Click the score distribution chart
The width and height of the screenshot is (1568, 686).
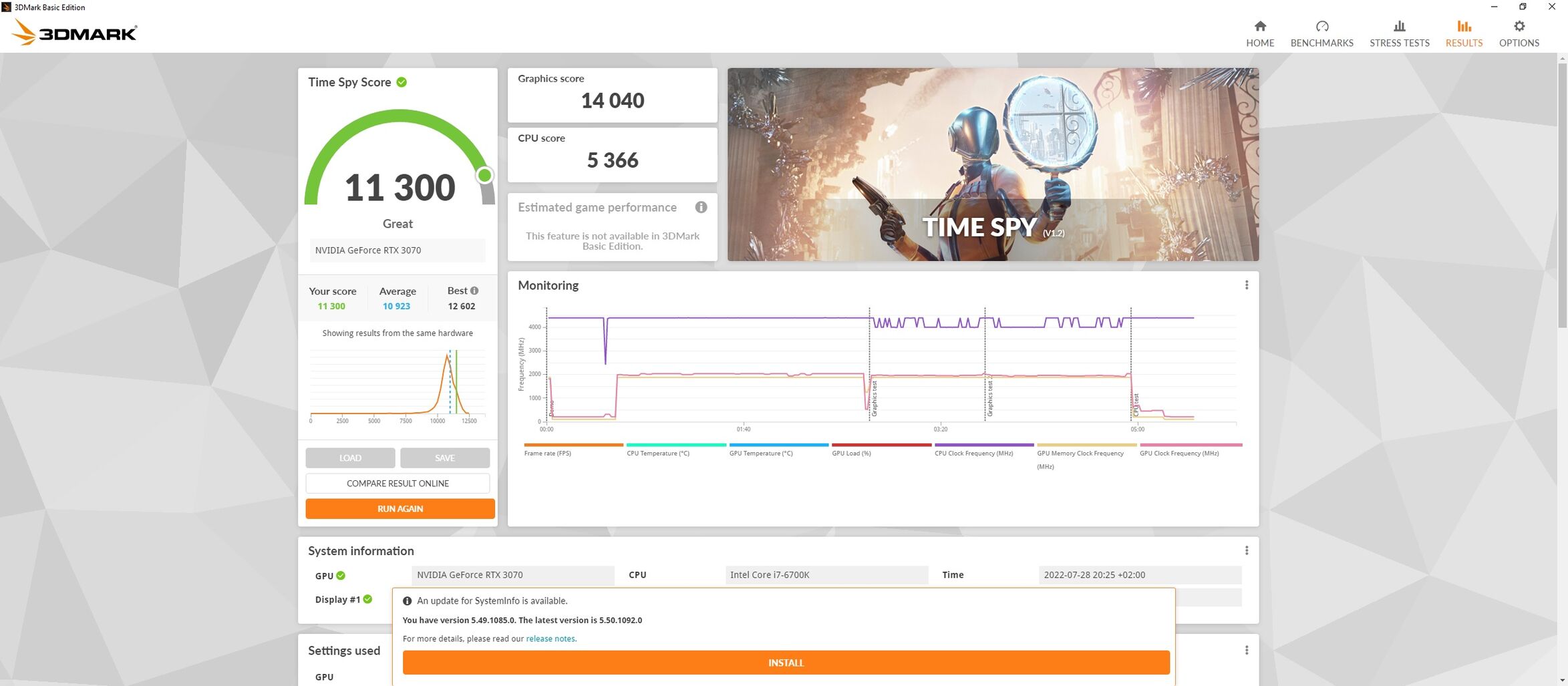pyautogui.click(x=398, y=386)
